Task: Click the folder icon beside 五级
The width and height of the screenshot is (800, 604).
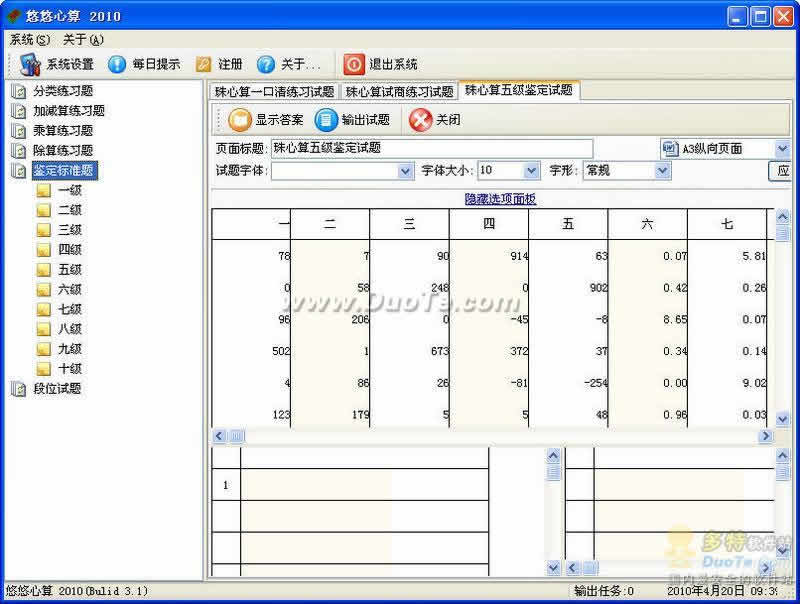Action: 44,270
